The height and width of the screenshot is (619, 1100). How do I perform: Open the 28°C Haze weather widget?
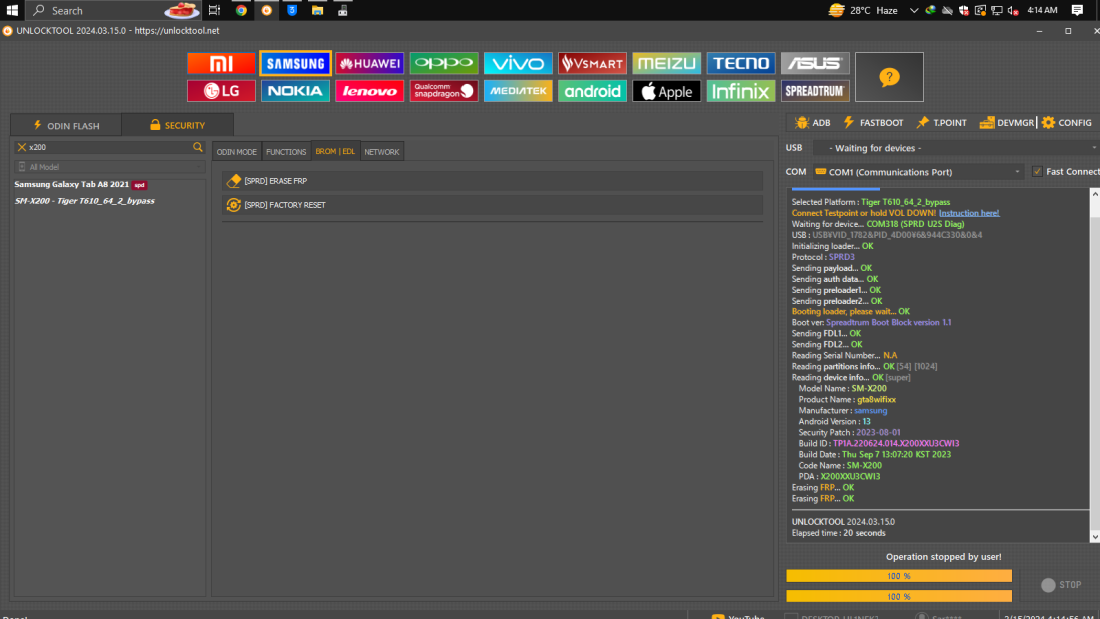click(864, 11)
